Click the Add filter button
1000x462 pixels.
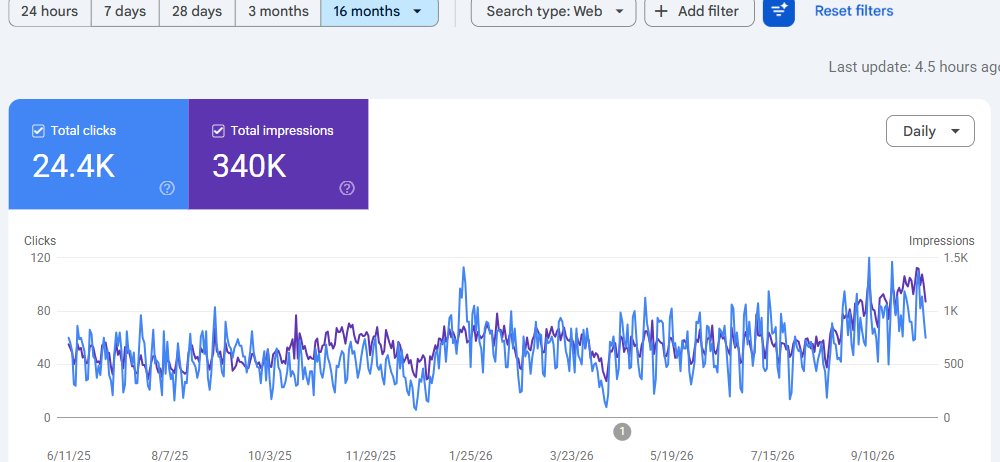pyautogui.click(x=699, y=11)
